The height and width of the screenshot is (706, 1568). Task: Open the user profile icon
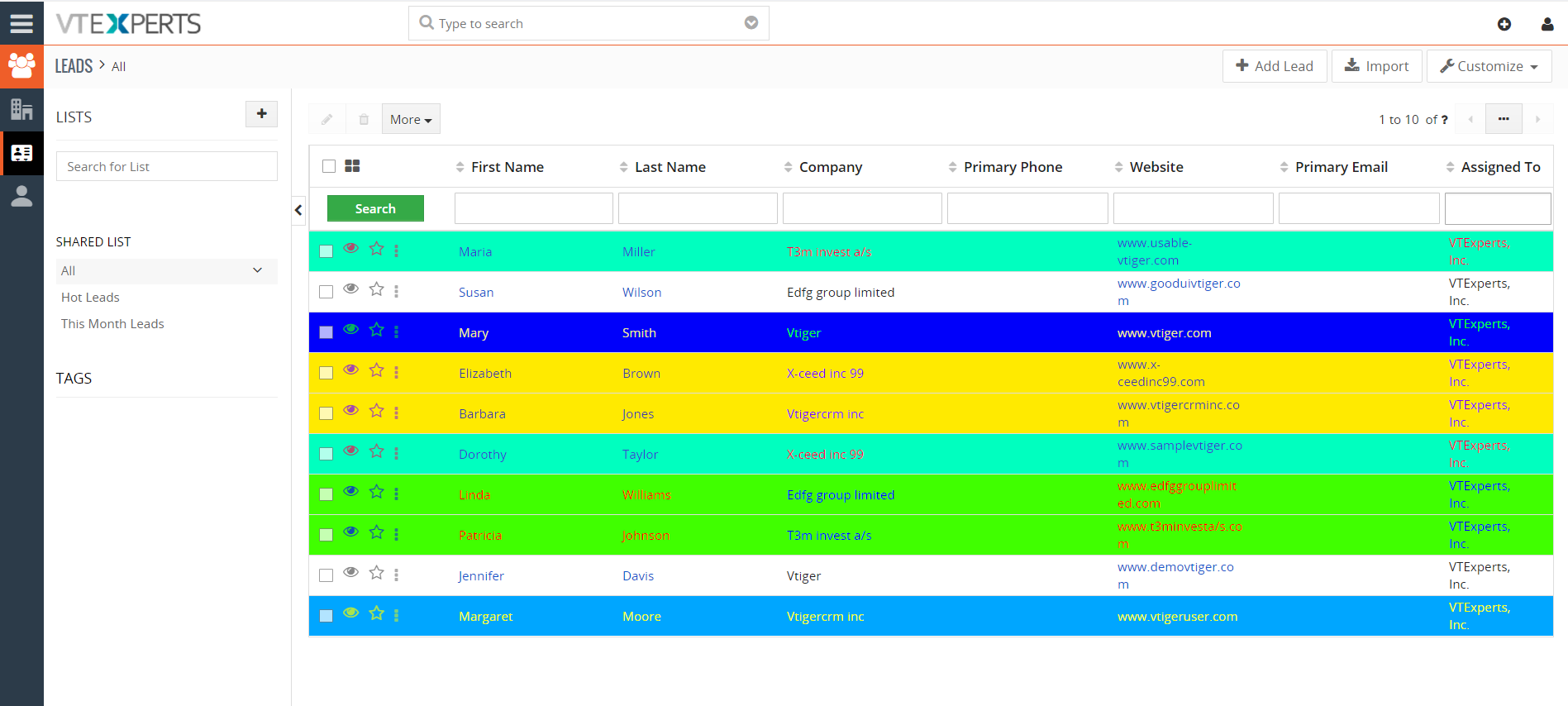click(x=1547, y=24)
